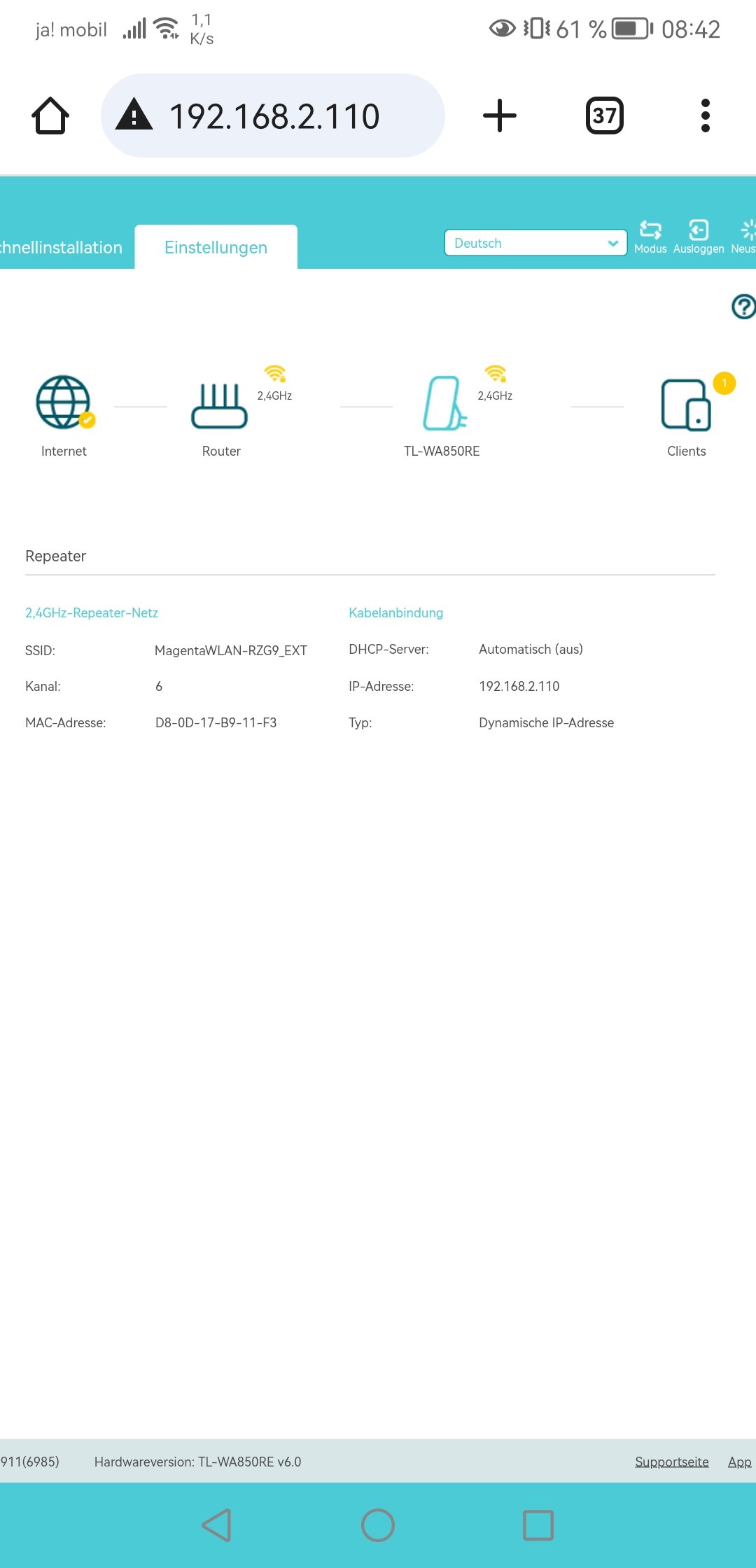
Task: Click the Automatisch (aus) DHCP value
Action: (531, 650)
